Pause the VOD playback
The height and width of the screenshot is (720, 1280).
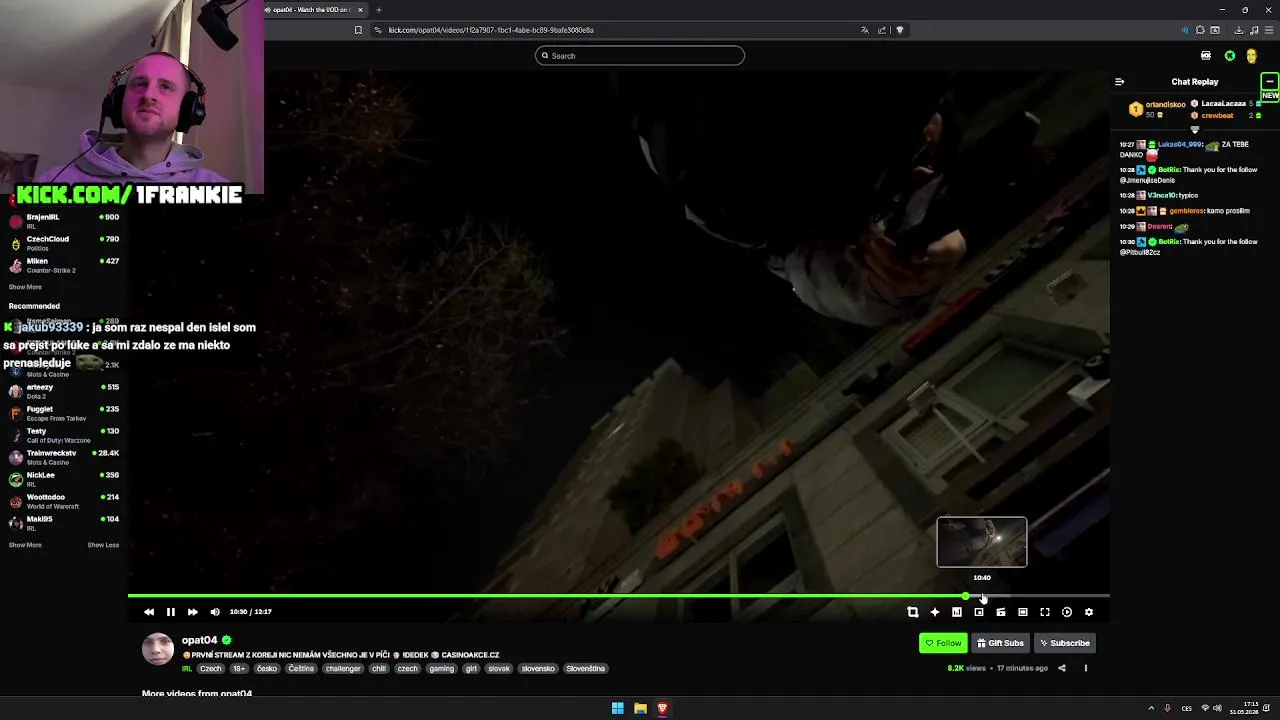click(x=170, y=612)
